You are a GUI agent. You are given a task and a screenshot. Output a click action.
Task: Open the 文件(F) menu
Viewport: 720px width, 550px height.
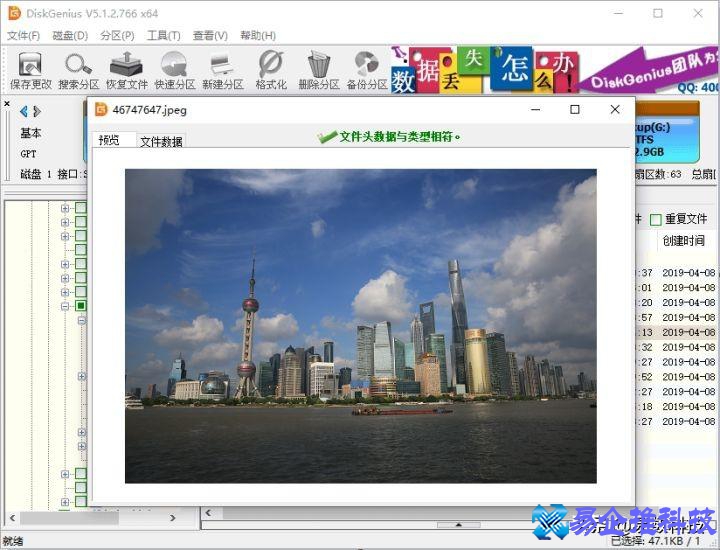click(23, 35)
